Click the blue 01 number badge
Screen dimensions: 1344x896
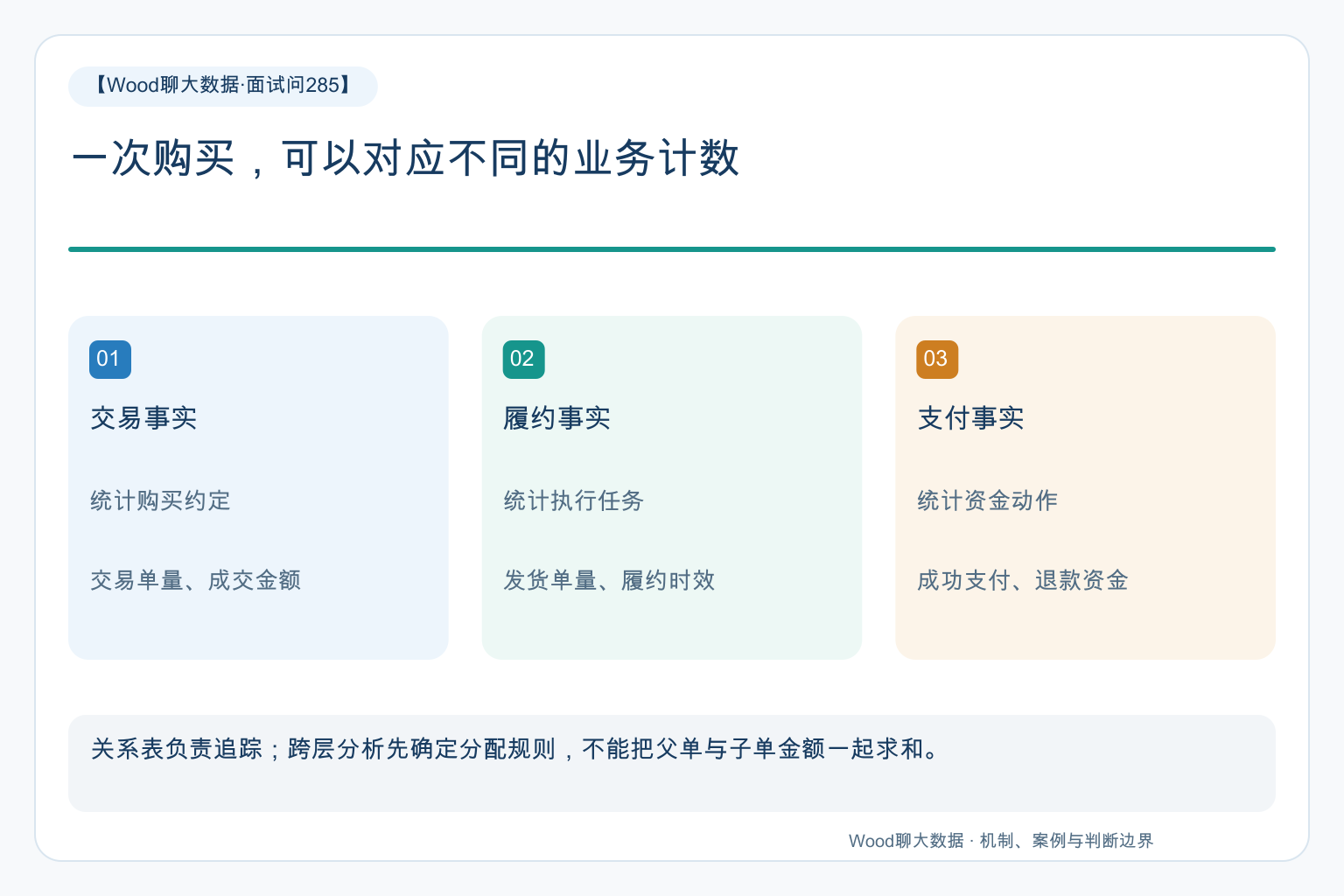[110, 360]
